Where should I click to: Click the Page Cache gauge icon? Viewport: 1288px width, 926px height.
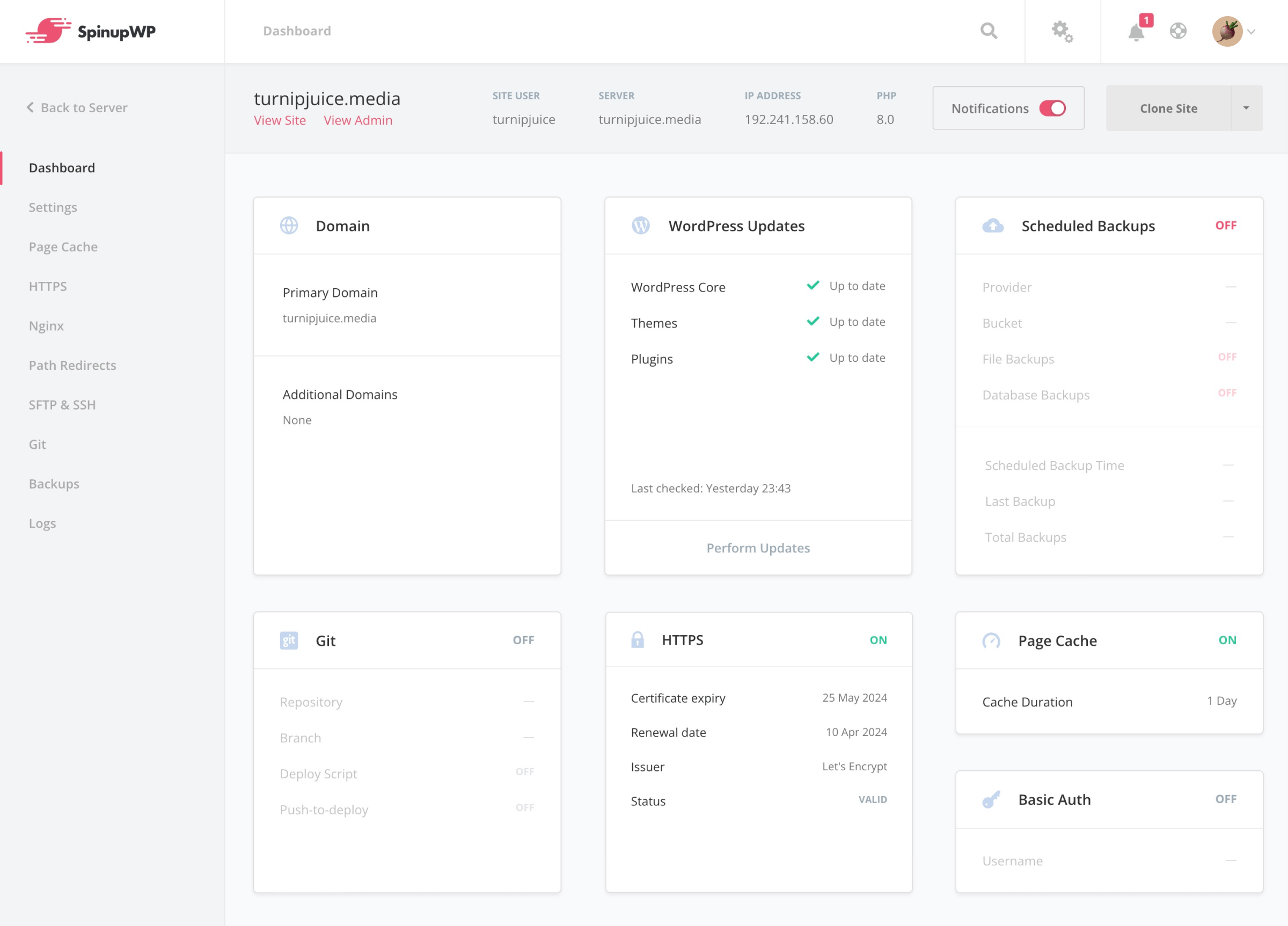tap(992, 641)
